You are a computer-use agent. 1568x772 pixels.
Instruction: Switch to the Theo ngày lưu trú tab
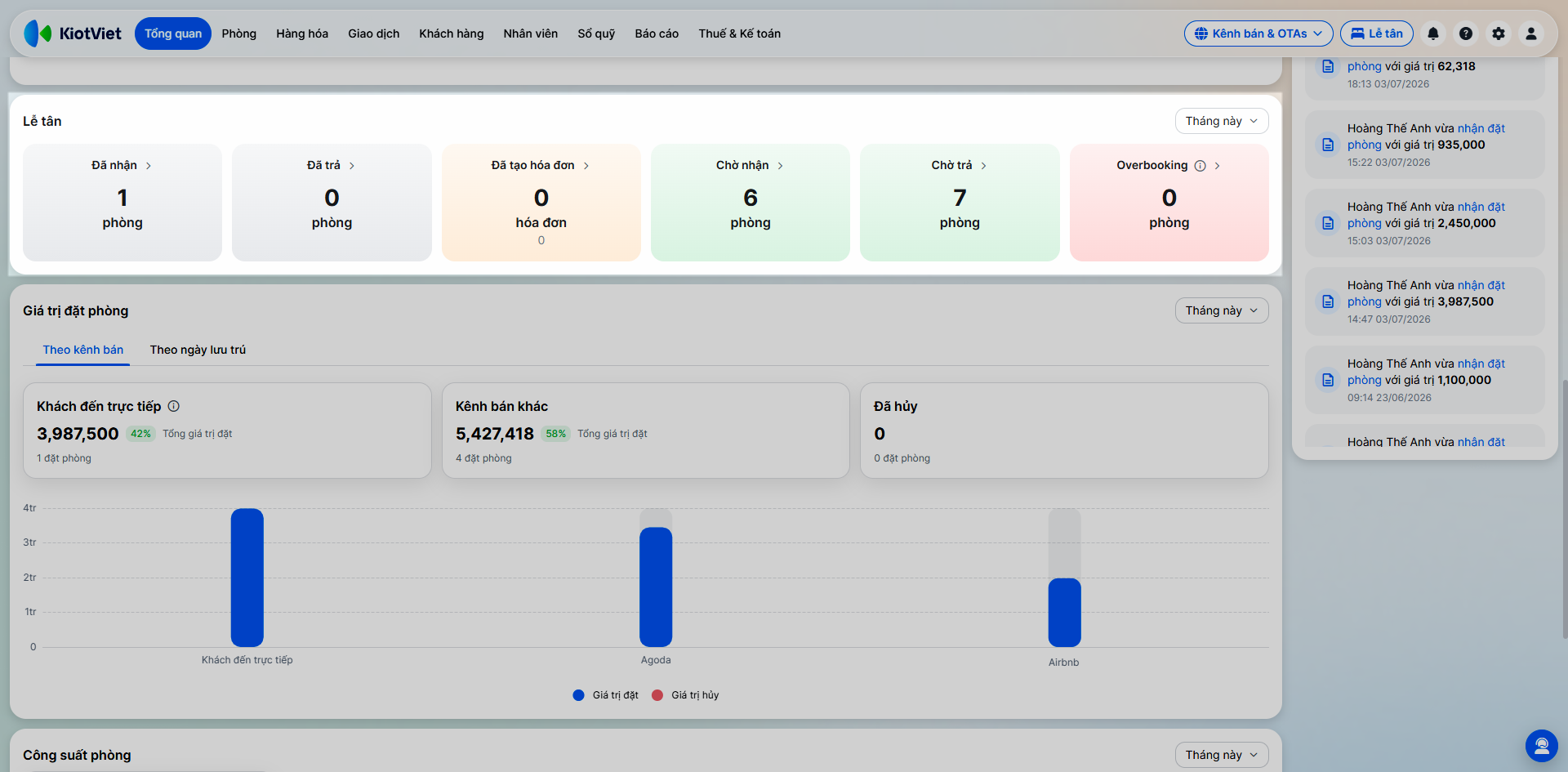198,350
